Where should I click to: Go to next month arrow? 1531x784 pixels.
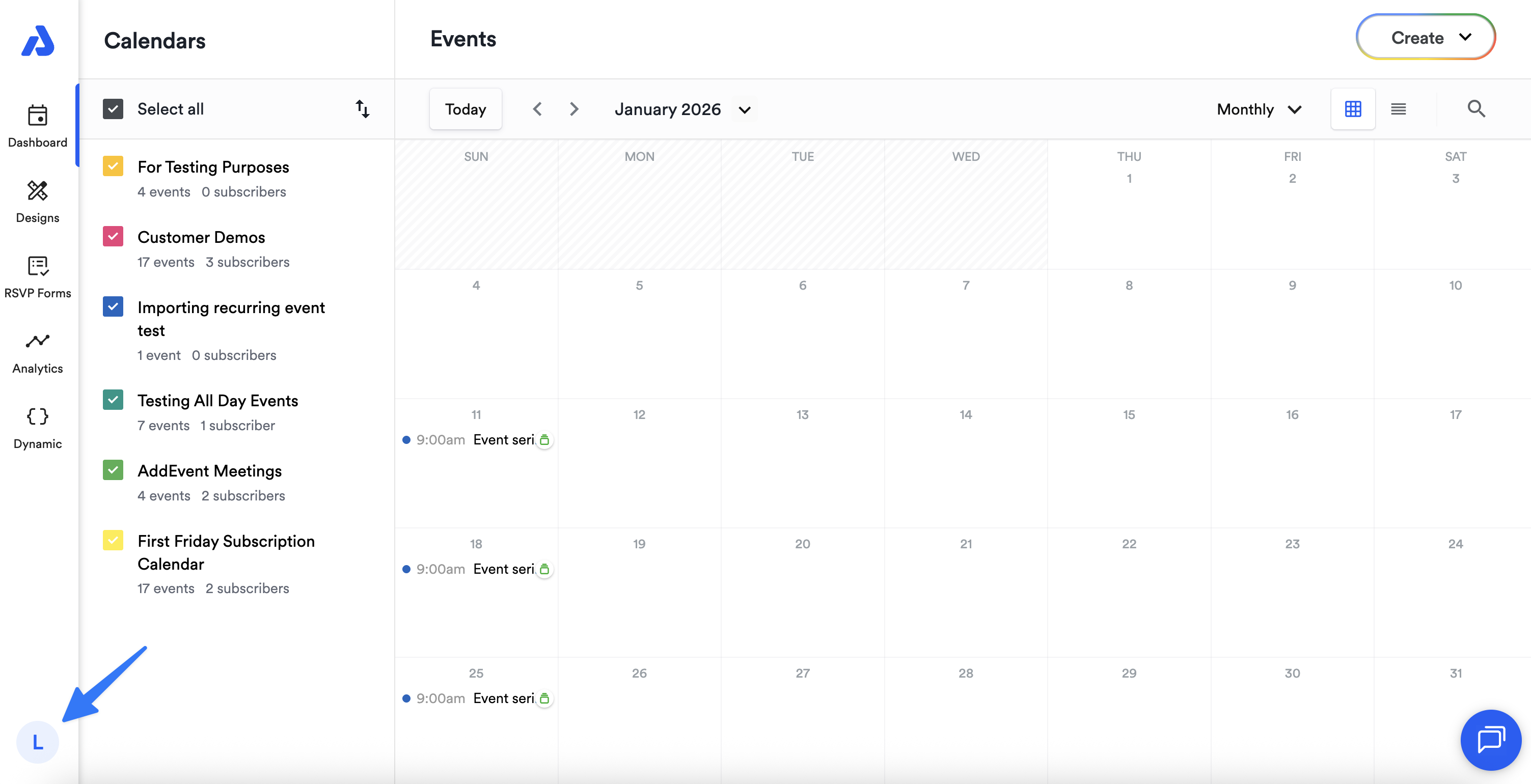[573, 109]
